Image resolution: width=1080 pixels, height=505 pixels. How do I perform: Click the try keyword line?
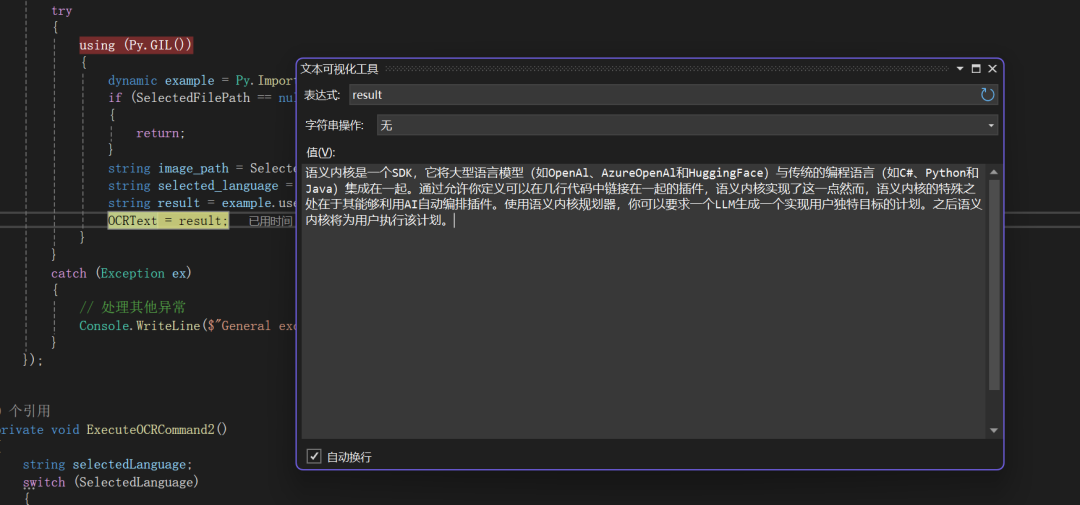click(61, 11)
